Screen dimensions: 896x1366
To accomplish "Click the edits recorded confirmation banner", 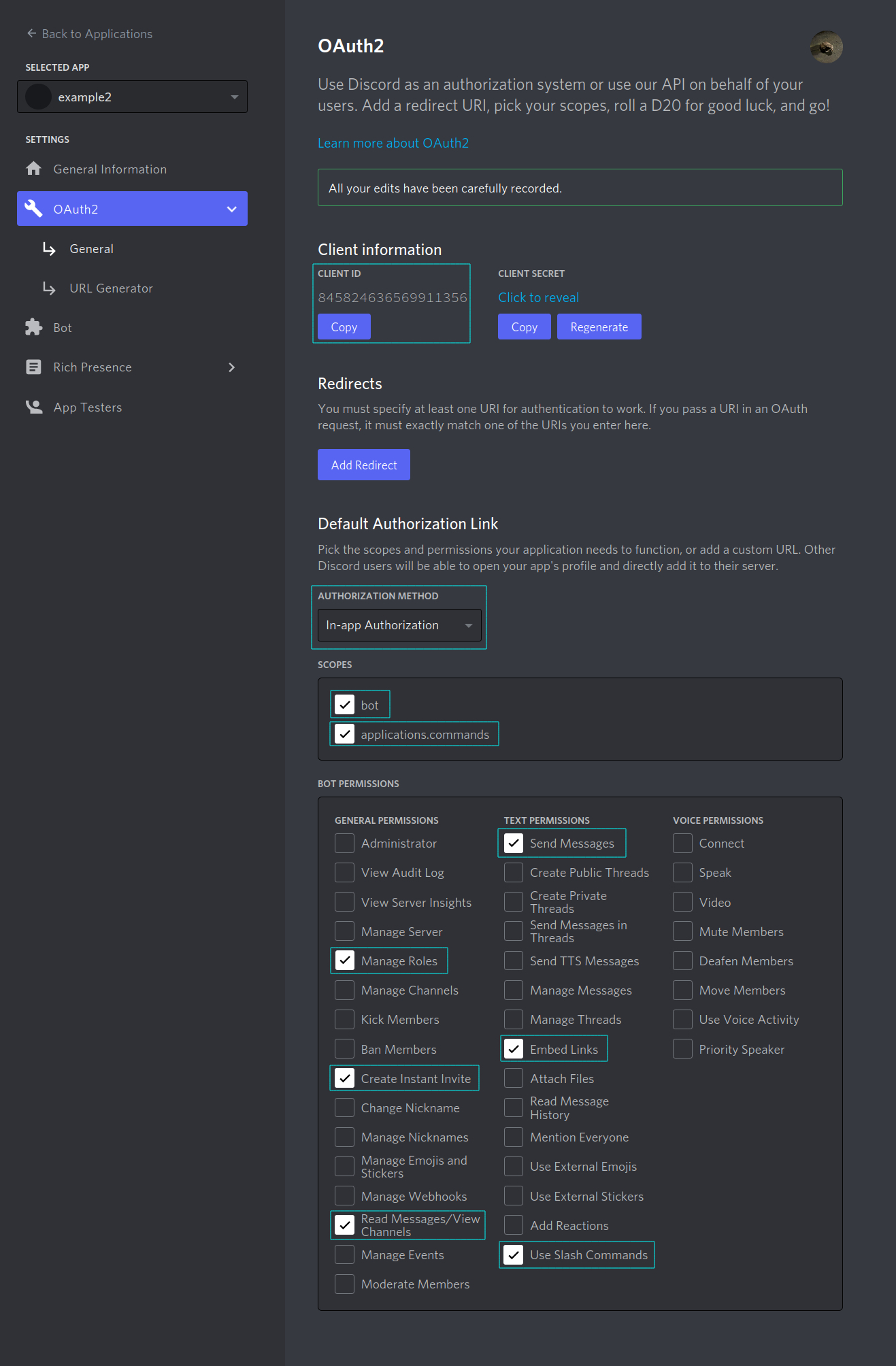I will point(580,187).
